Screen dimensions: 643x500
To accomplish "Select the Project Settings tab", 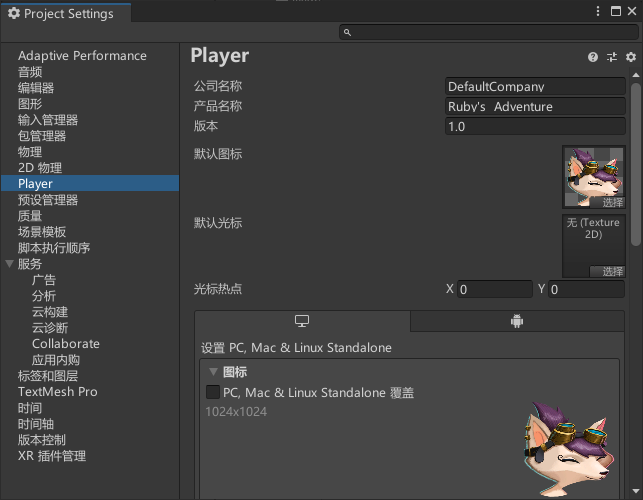I will [66, 14].
